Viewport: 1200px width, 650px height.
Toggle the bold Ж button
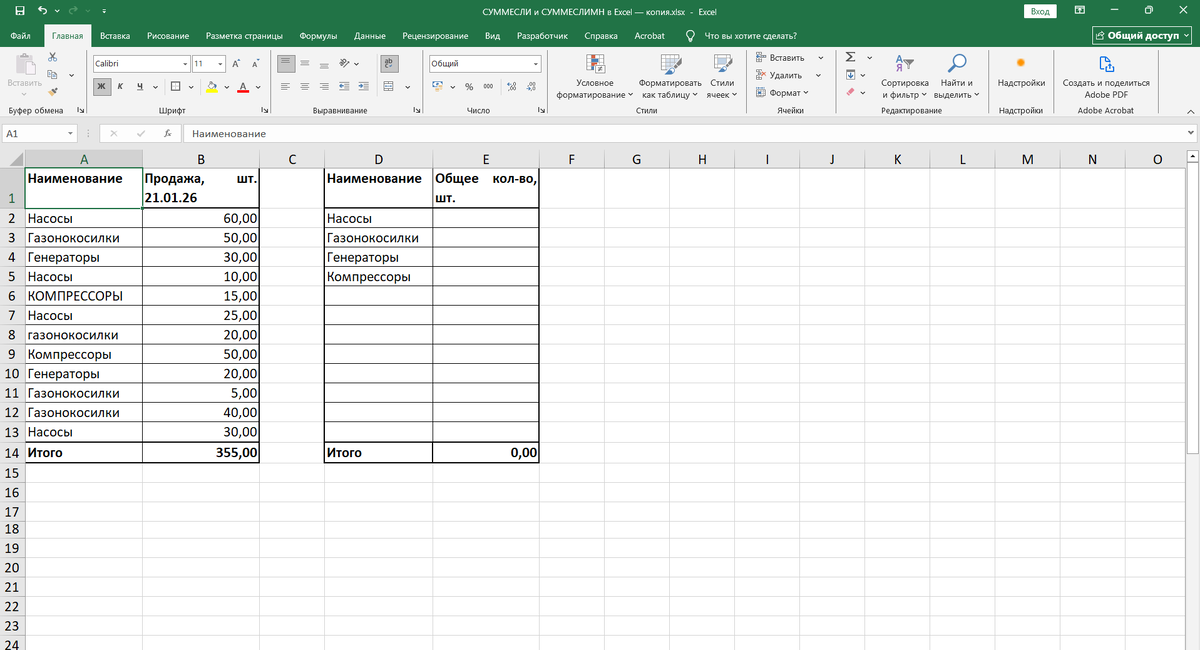tap(103, 86)
